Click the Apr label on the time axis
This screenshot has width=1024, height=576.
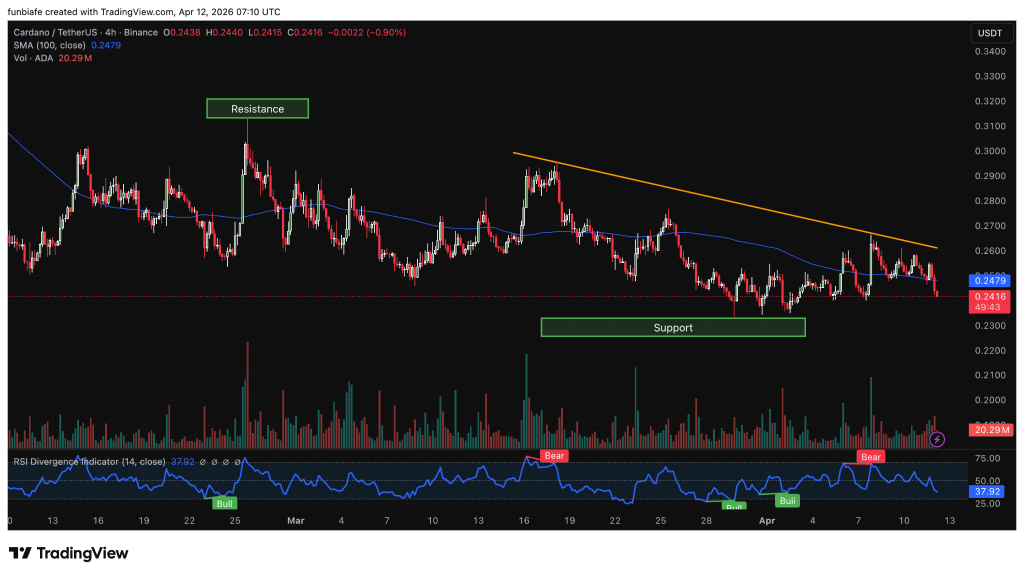point(767,521)
